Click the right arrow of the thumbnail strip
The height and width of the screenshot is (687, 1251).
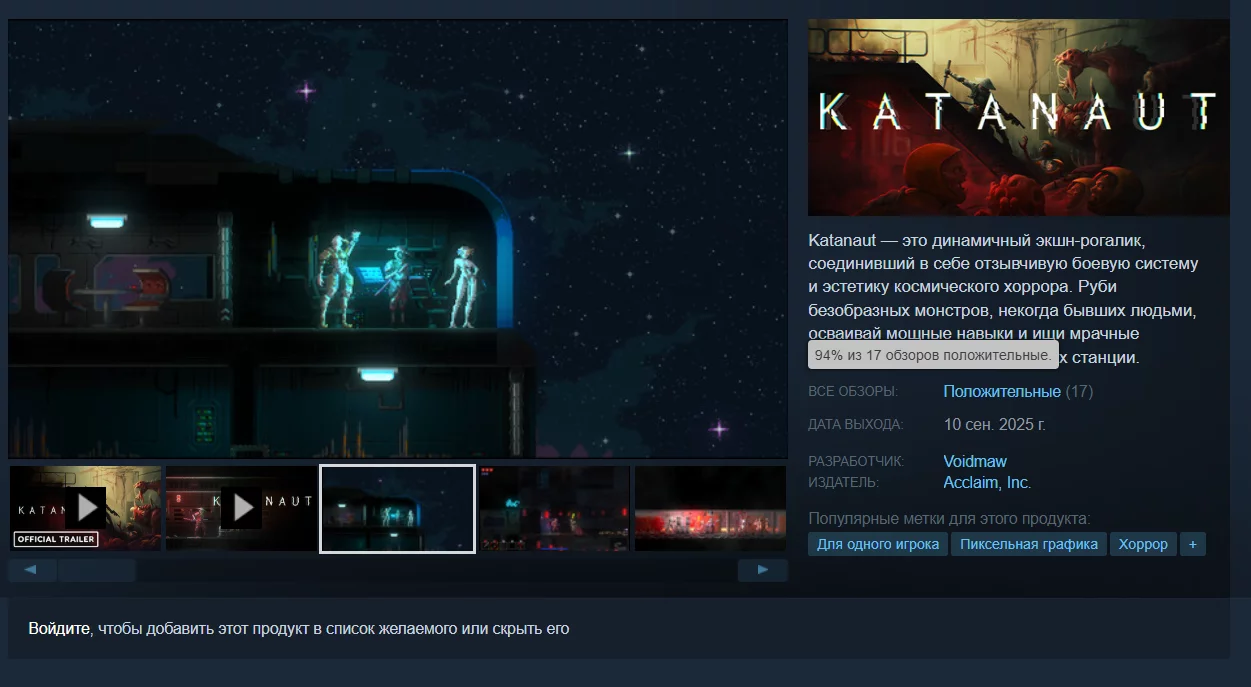[x=763, y=570]
